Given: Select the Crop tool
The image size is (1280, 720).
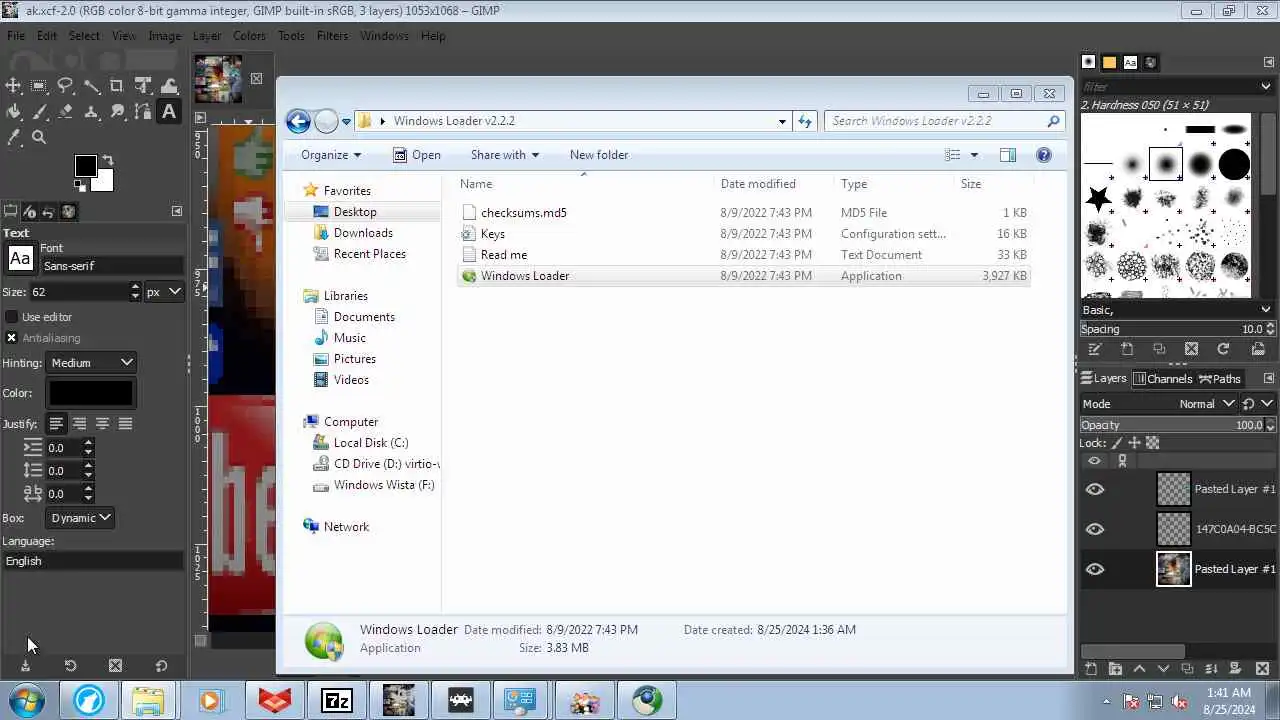Looking at the screenshot, I should (x=117, y=86).
